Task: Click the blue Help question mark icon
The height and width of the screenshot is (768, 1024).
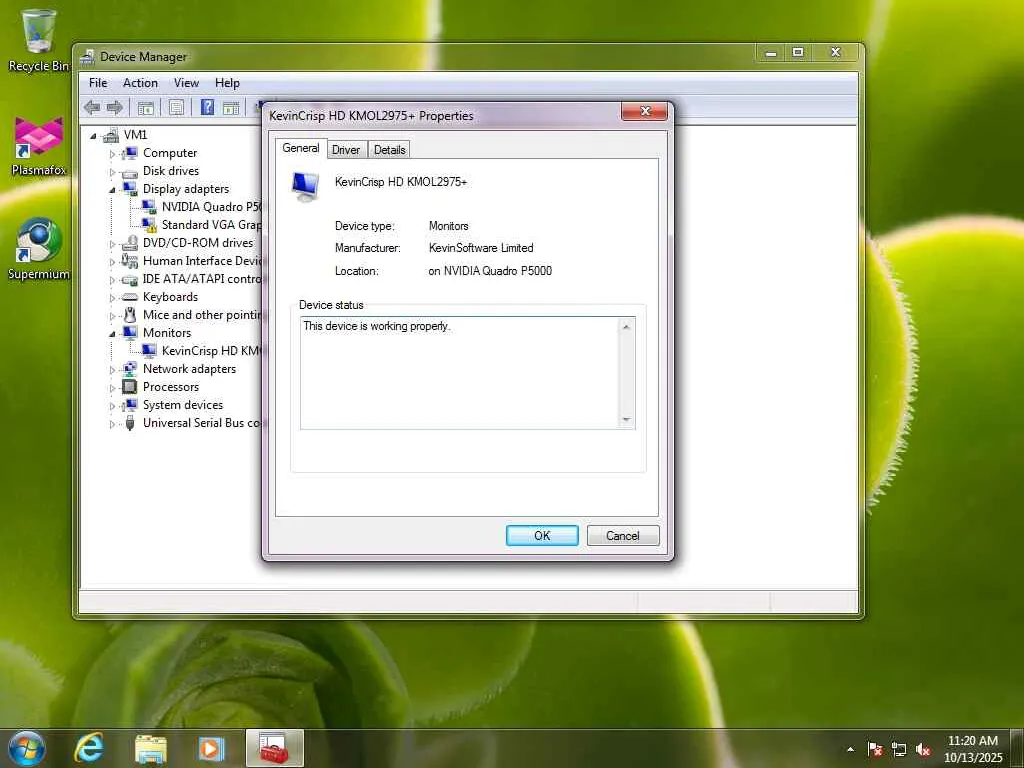Action: 207,108
